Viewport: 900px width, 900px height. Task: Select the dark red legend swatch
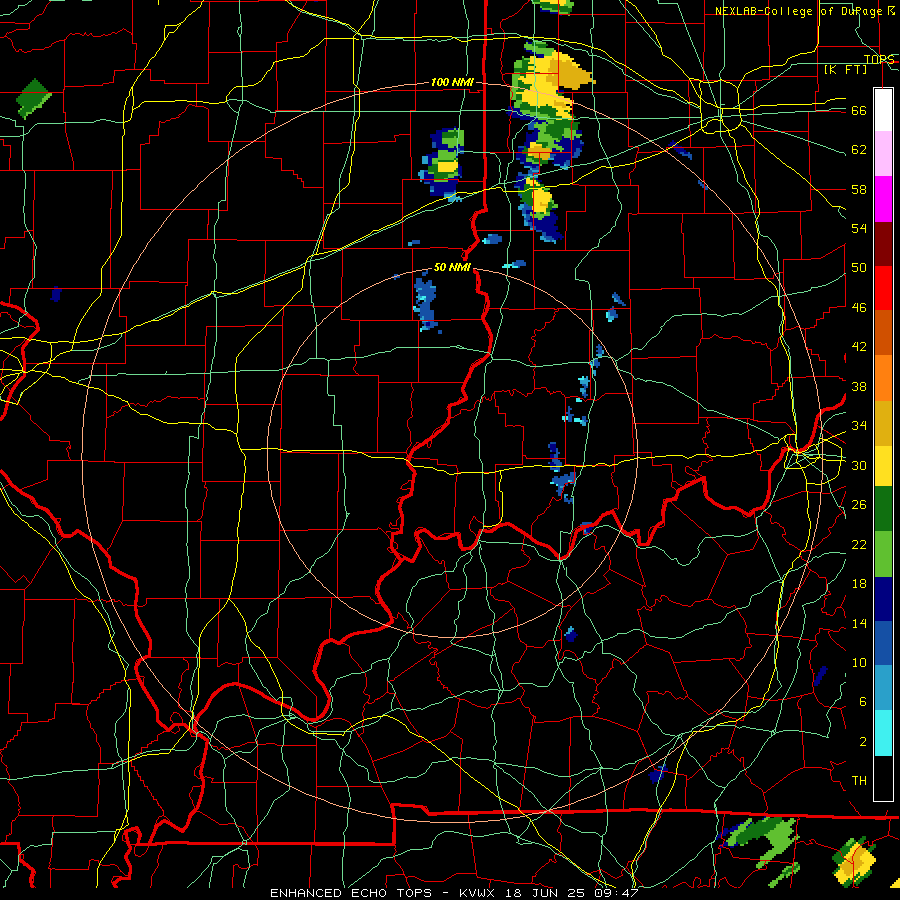coord(883,243)
